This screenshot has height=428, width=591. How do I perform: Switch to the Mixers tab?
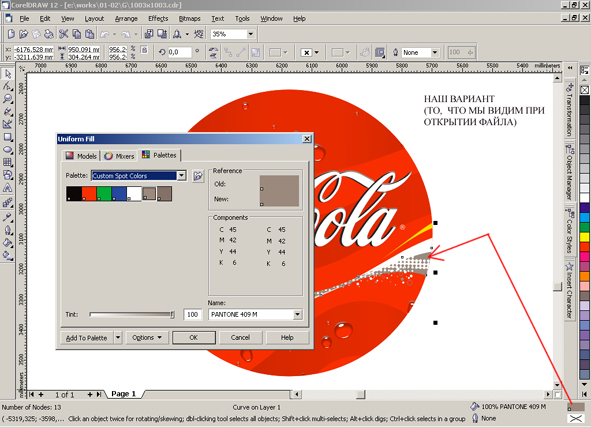click(x=119, y=156)
